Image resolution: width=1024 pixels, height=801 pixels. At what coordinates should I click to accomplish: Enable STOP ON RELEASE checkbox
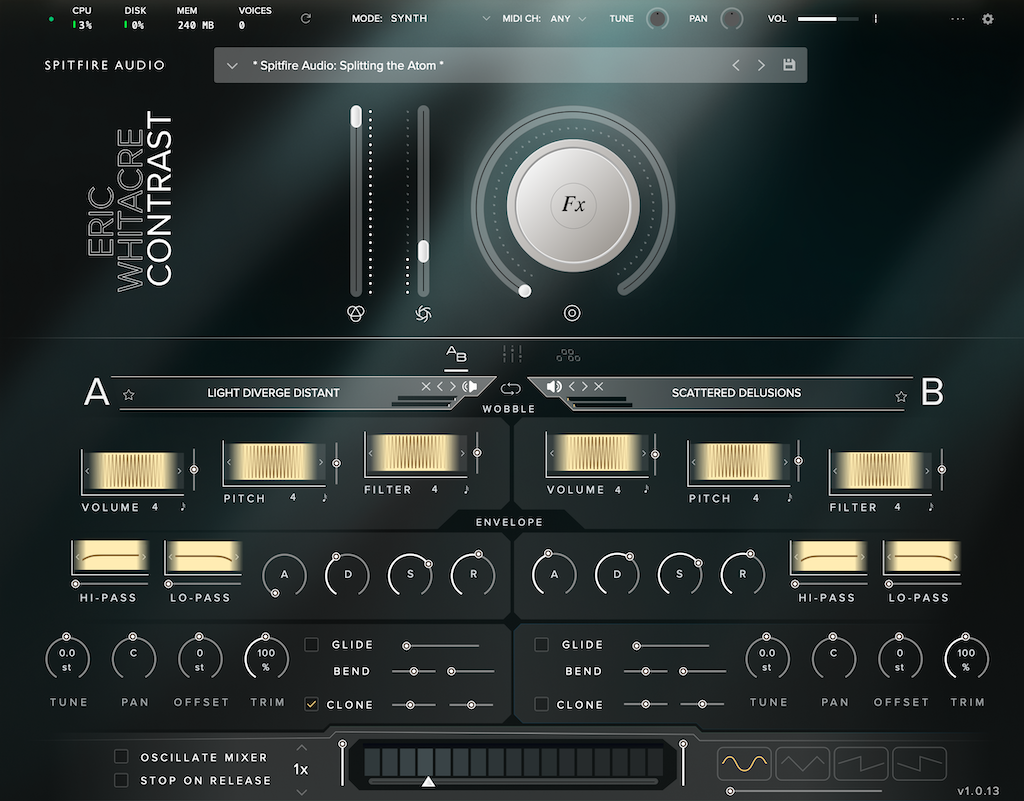pos(121,779)
